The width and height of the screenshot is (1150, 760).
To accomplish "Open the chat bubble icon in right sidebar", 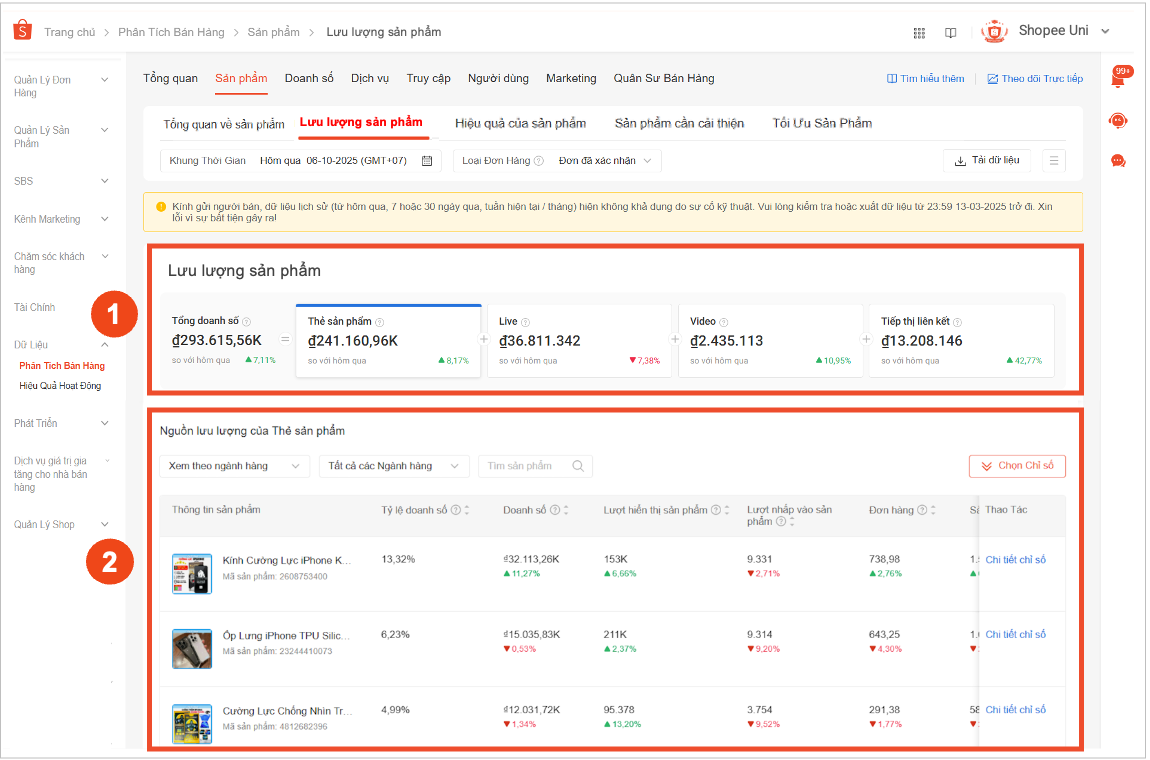I will tap(1118, 161).
